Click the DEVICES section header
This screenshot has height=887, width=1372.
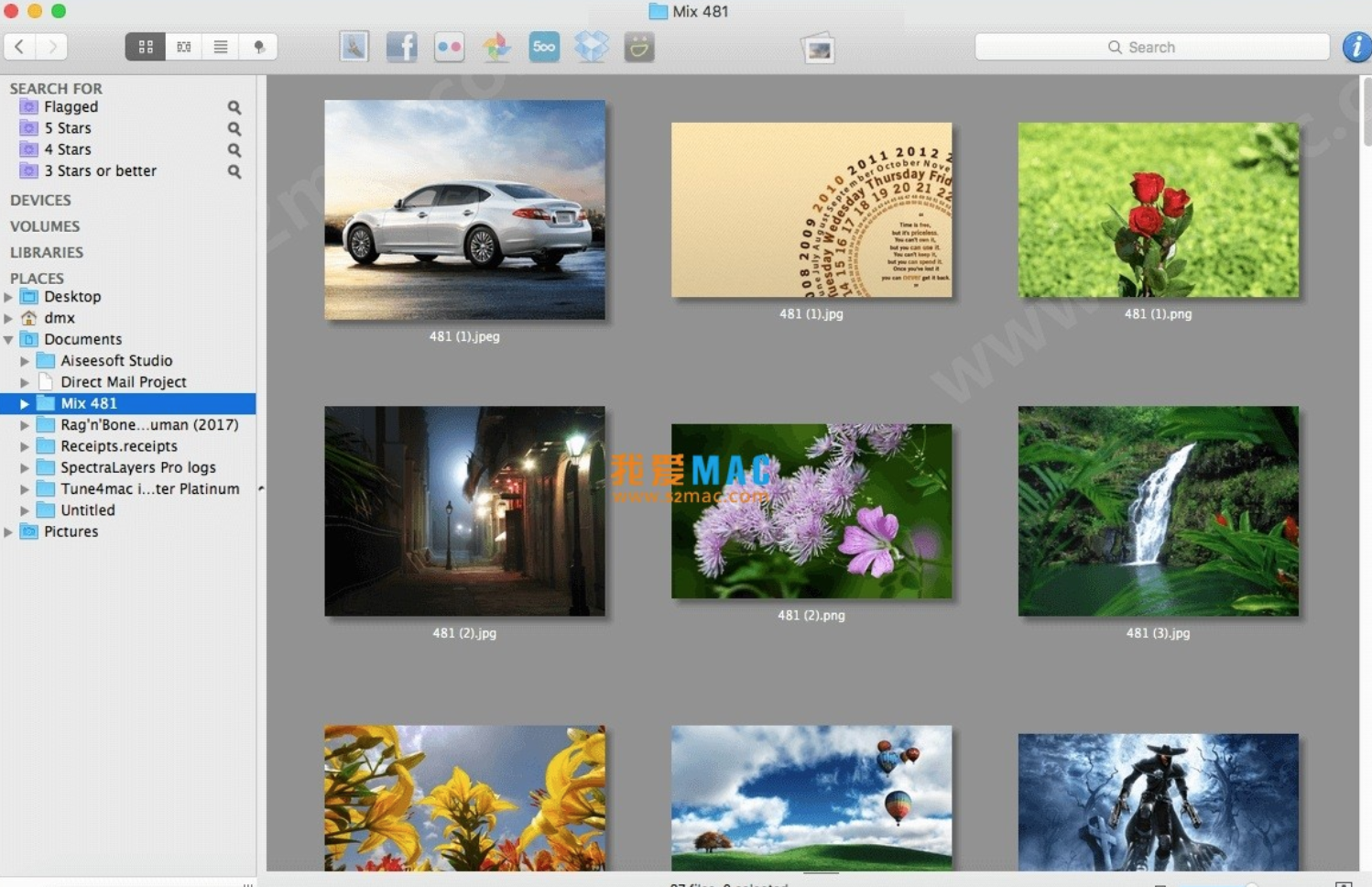click(x=40, y=200)
